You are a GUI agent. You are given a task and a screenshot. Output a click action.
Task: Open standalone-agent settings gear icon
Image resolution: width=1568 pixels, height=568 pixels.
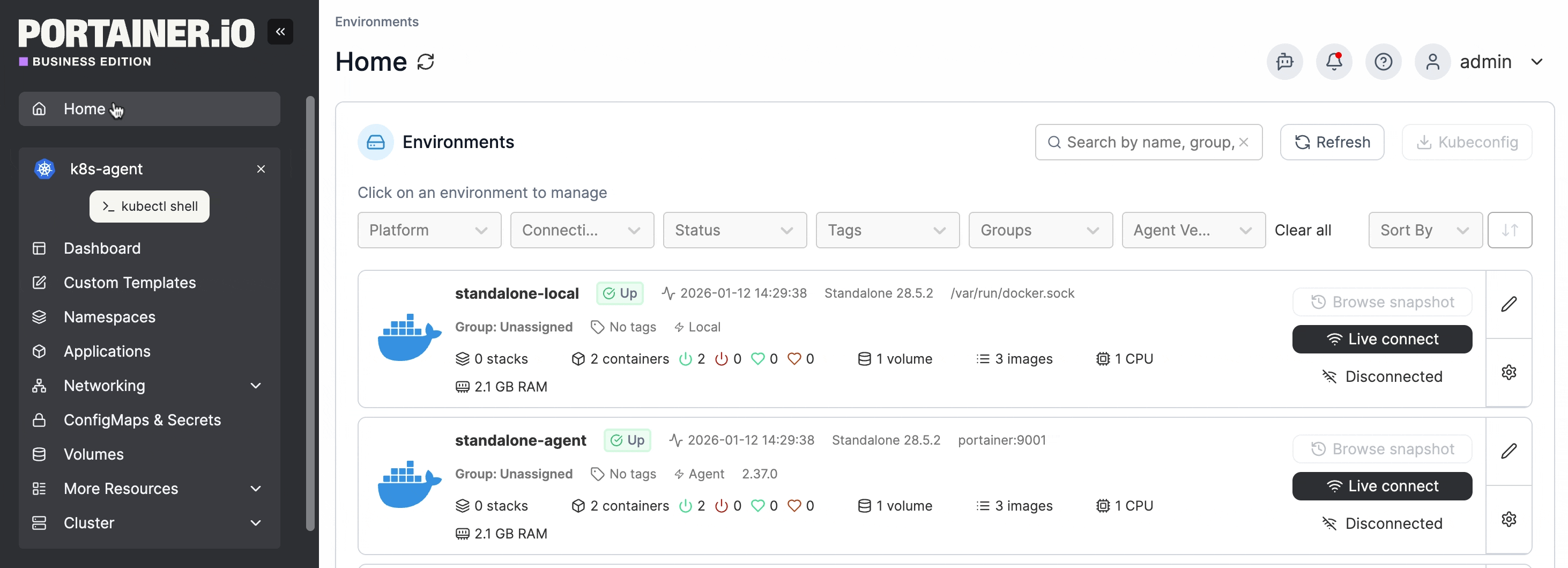click(1508, 519)
